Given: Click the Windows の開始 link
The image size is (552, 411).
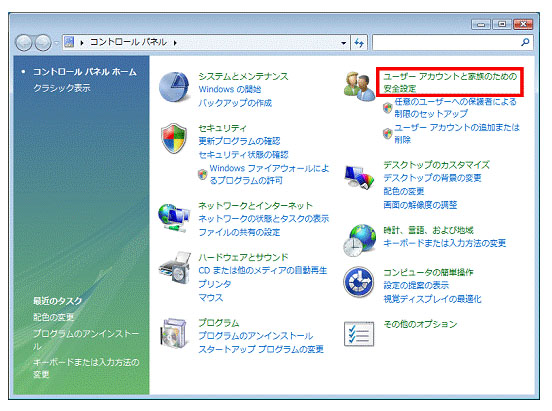Looking at the screenshot, I should pos(230,89).
